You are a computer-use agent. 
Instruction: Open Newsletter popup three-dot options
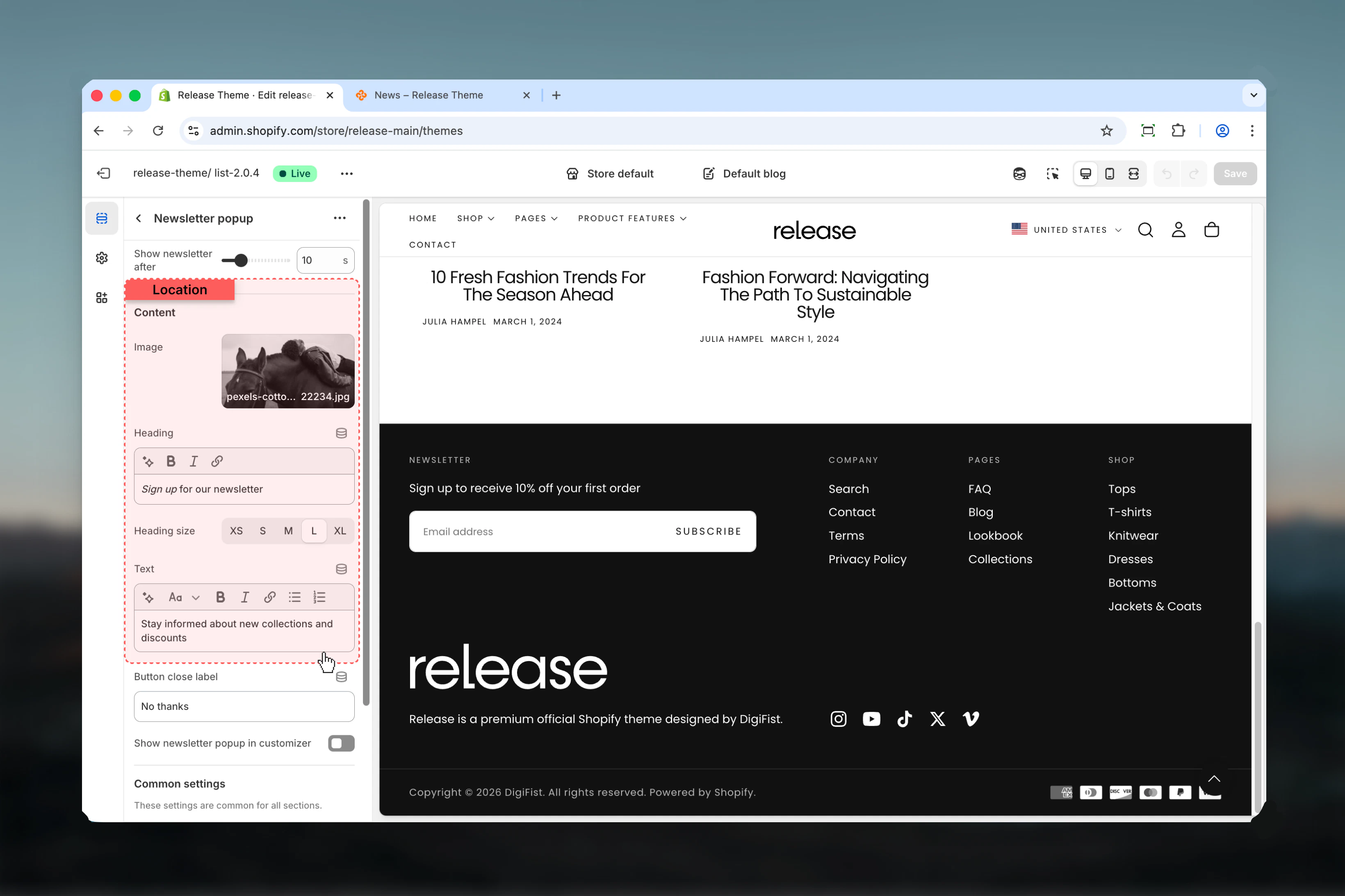340,218
